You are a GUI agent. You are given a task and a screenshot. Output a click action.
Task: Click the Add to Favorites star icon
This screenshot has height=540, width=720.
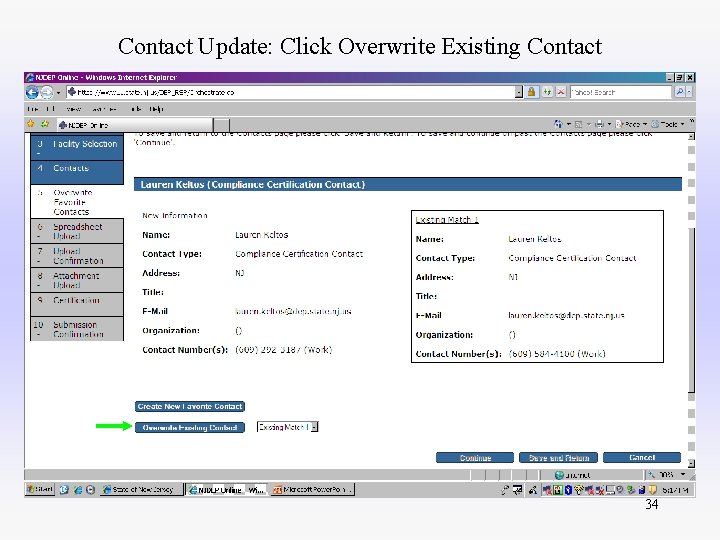(45, 124)
